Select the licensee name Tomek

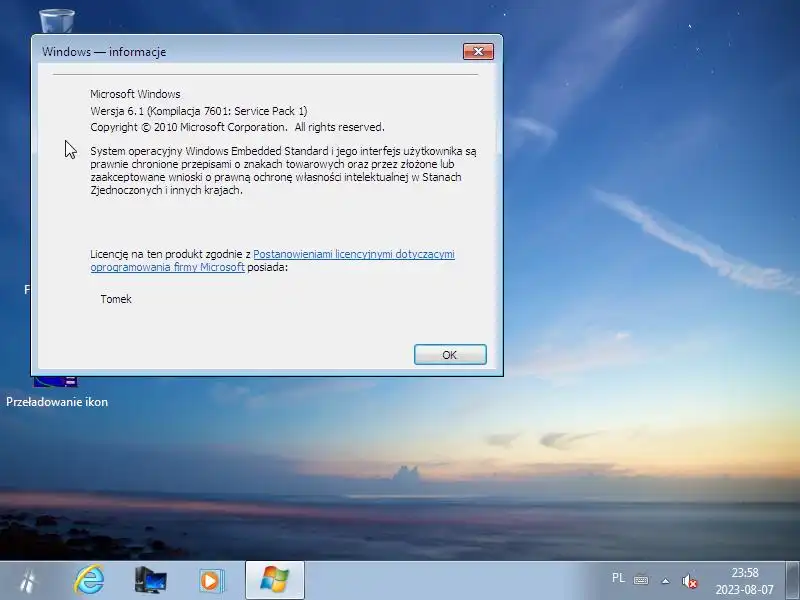coord(116,299)
